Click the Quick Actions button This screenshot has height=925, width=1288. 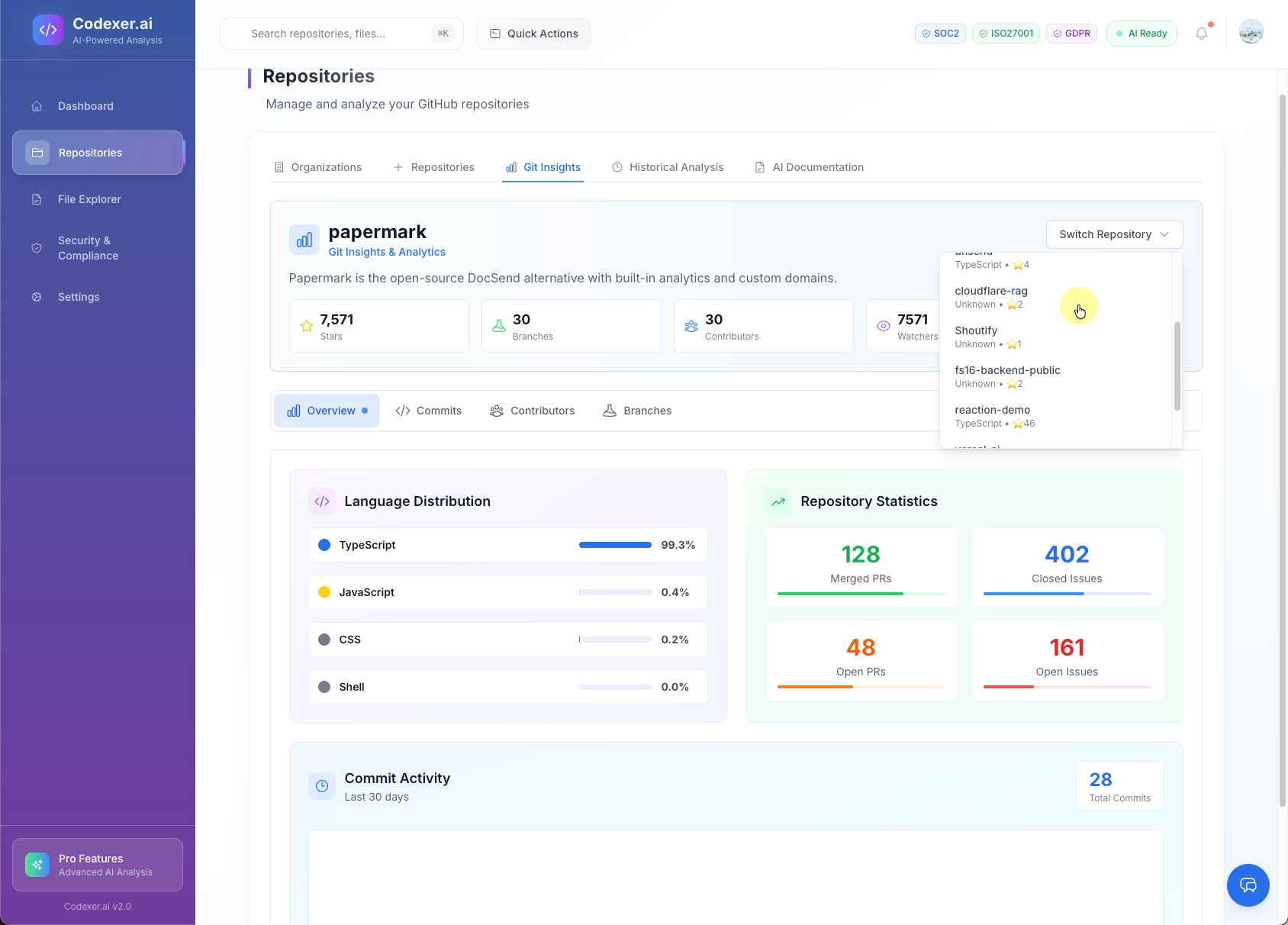point(533,33)
